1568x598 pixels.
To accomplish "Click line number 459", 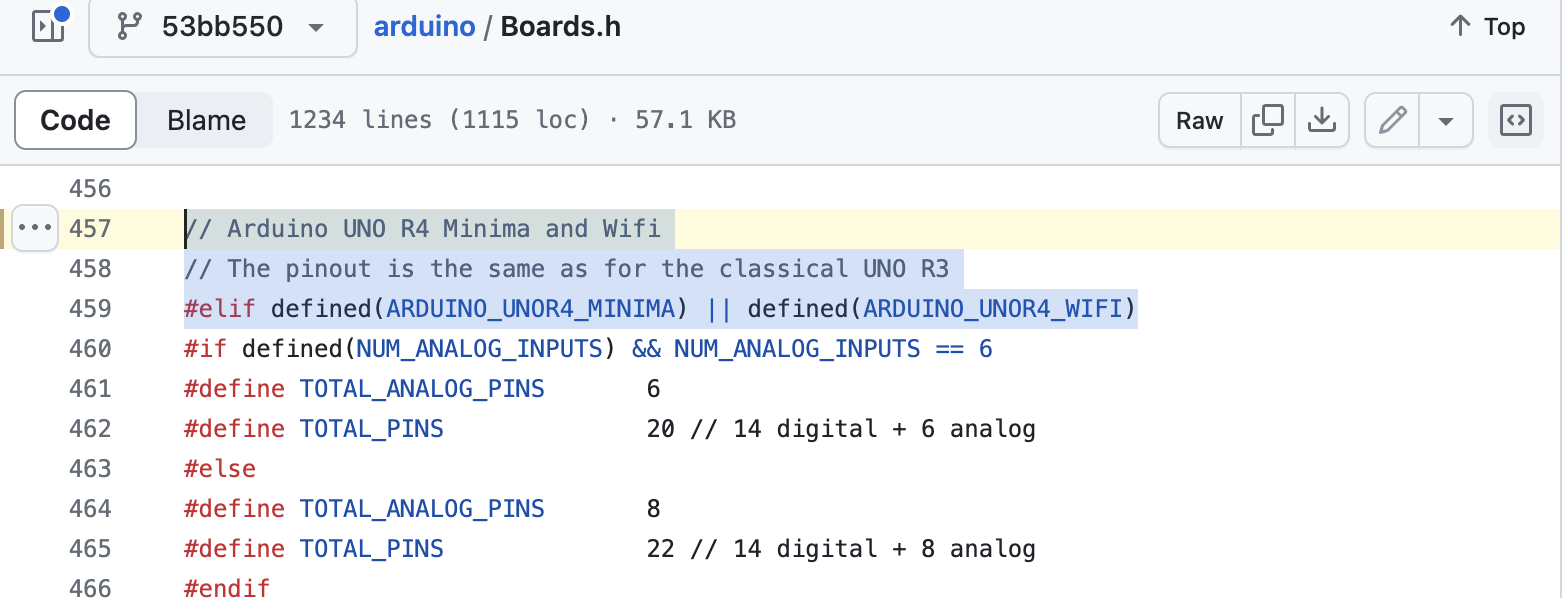I will pos(90,308).
